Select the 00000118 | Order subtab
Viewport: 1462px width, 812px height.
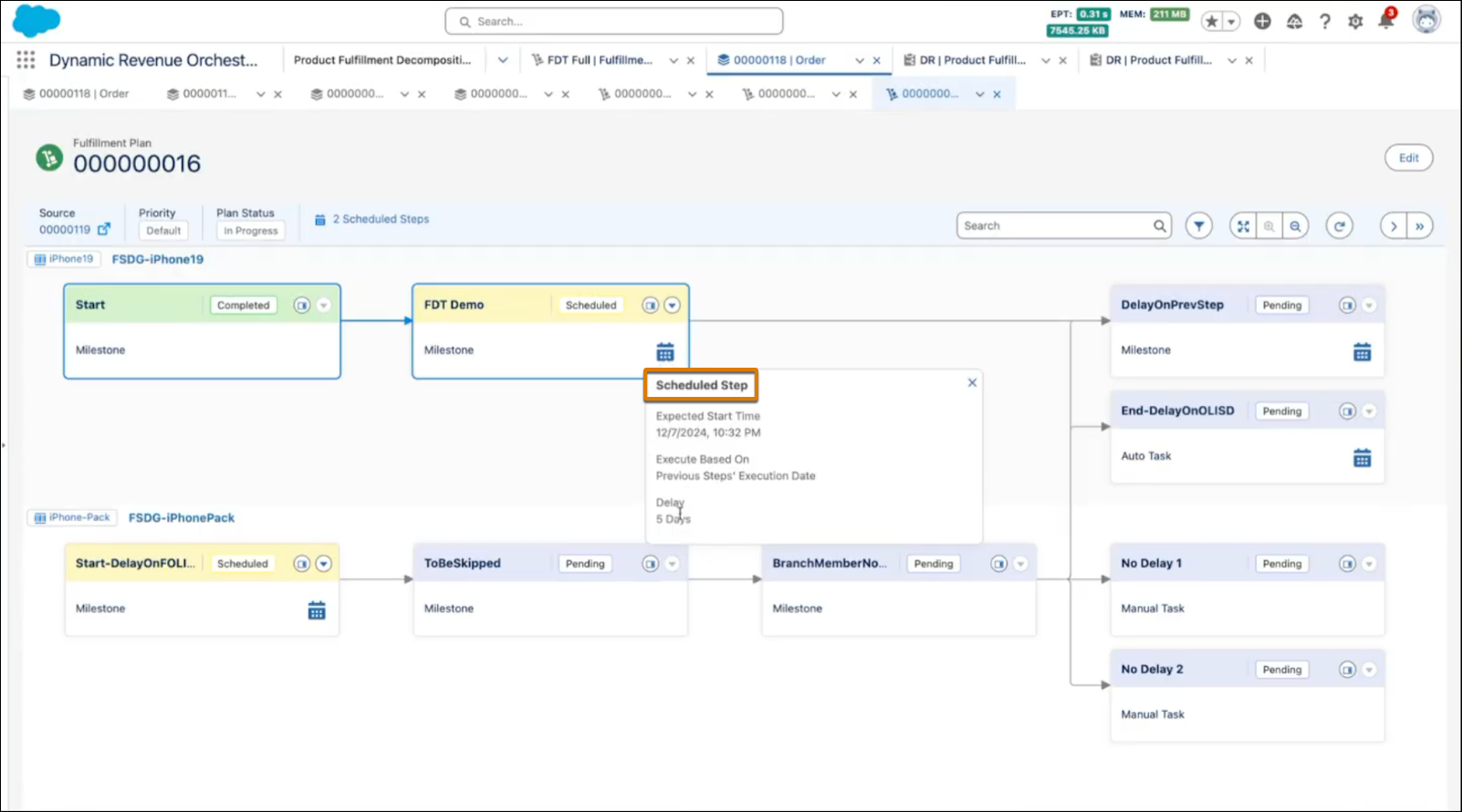(x=76, y=94)
